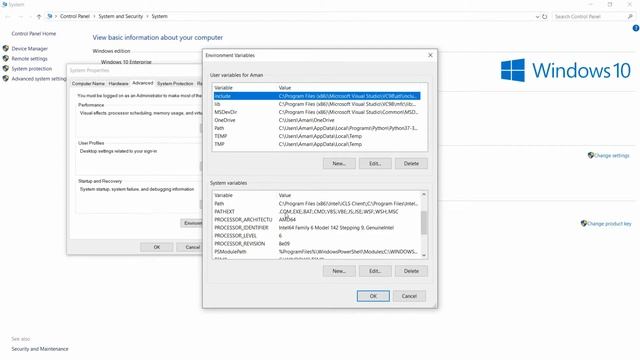The image size is (640, 360).
Task: Click Delete under User variables
Action: coord(411,163)
